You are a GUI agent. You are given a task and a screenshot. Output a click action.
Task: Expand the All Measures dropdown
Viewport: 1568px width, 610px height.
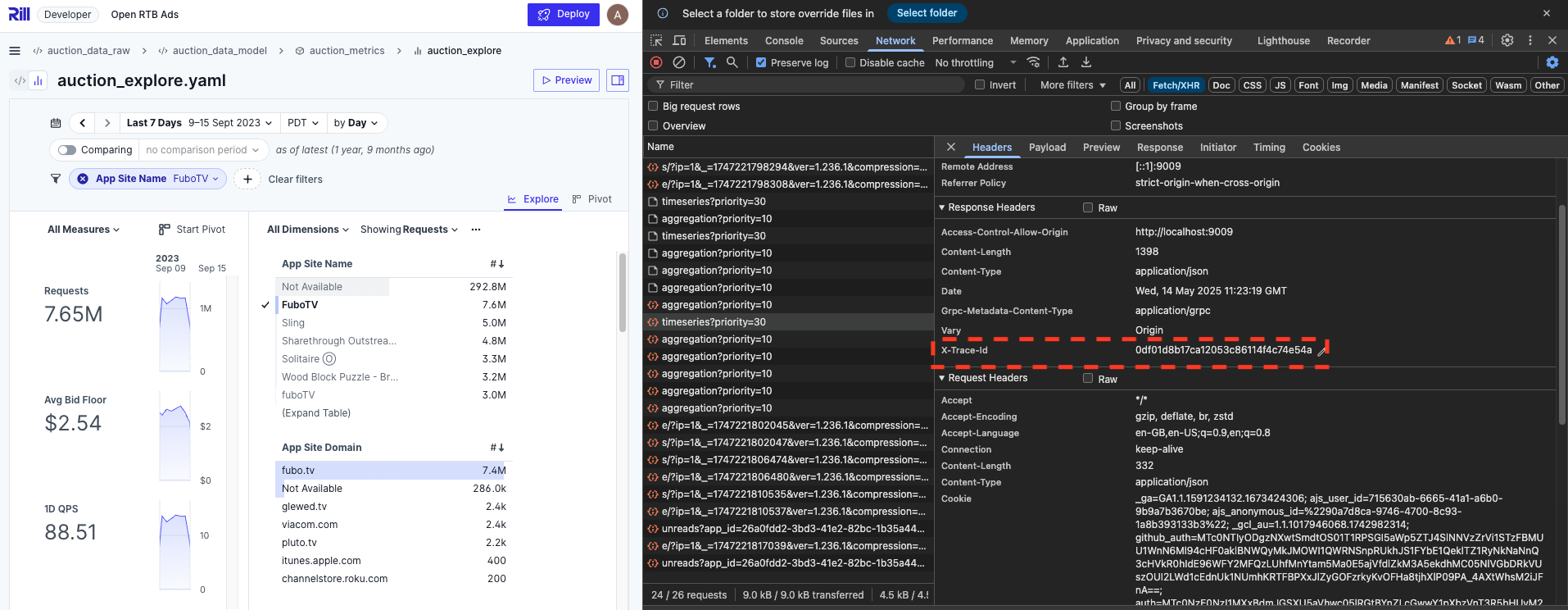coord(84,230)
